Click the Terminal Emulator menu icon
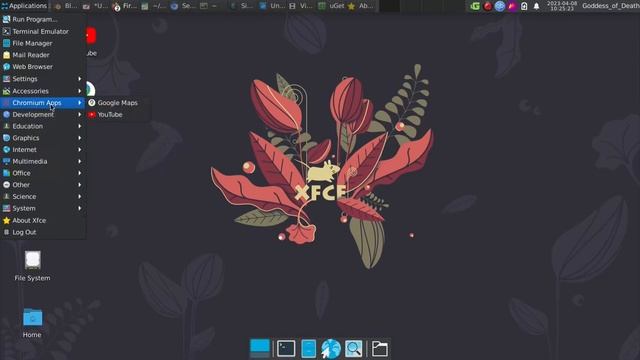This screenshot has height=360, width=640. 7,31
